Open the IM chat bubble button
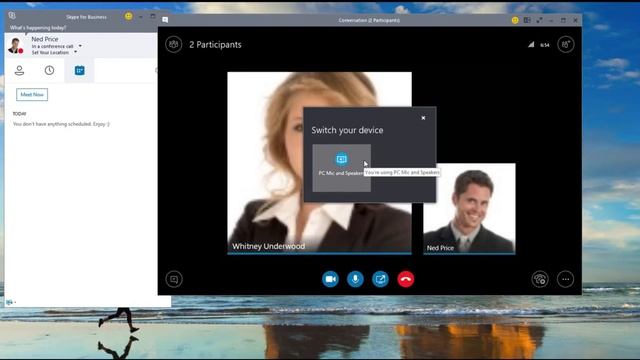The height and width of the screenshot is (360, 640). tap(174, 279)
